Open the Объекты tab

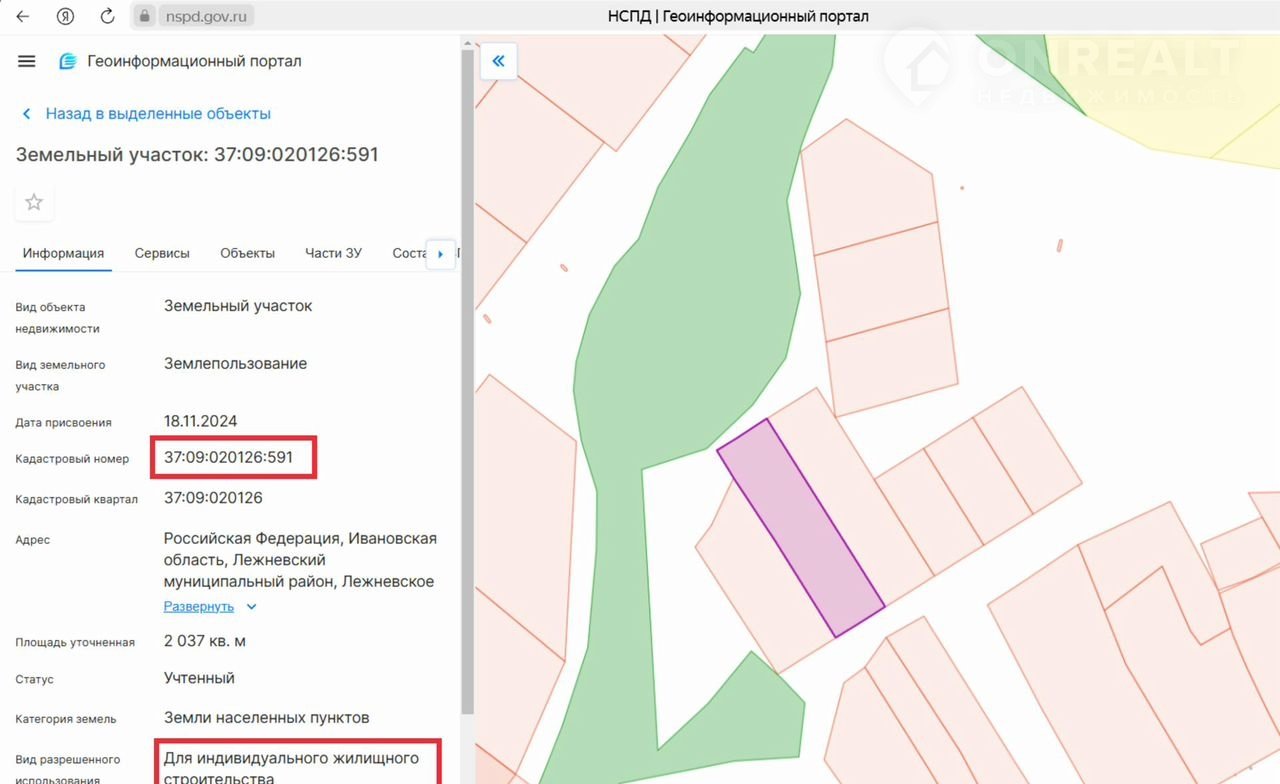247,253
